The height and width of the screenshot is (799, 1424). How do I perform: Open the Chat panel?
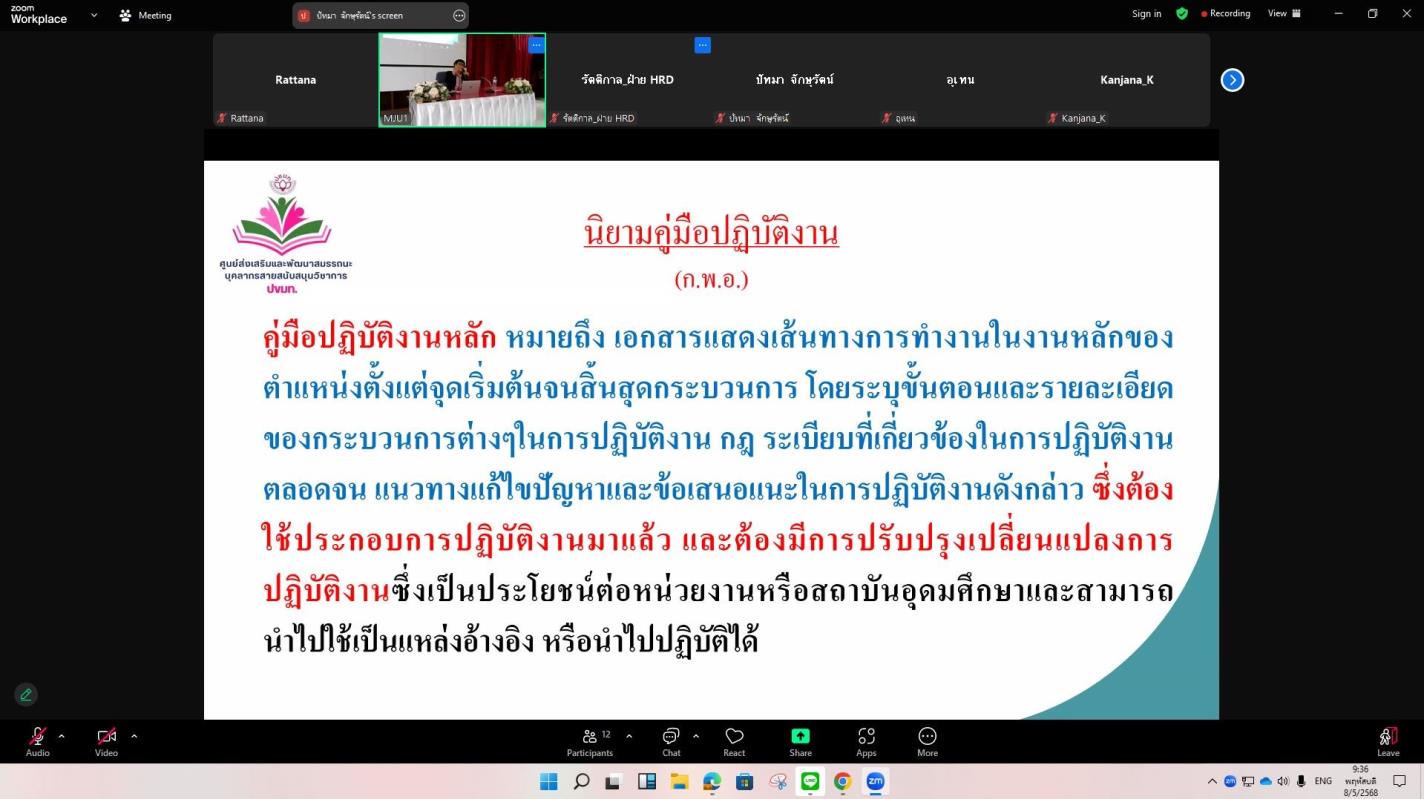pyautogui.click(x=671, y=741)
